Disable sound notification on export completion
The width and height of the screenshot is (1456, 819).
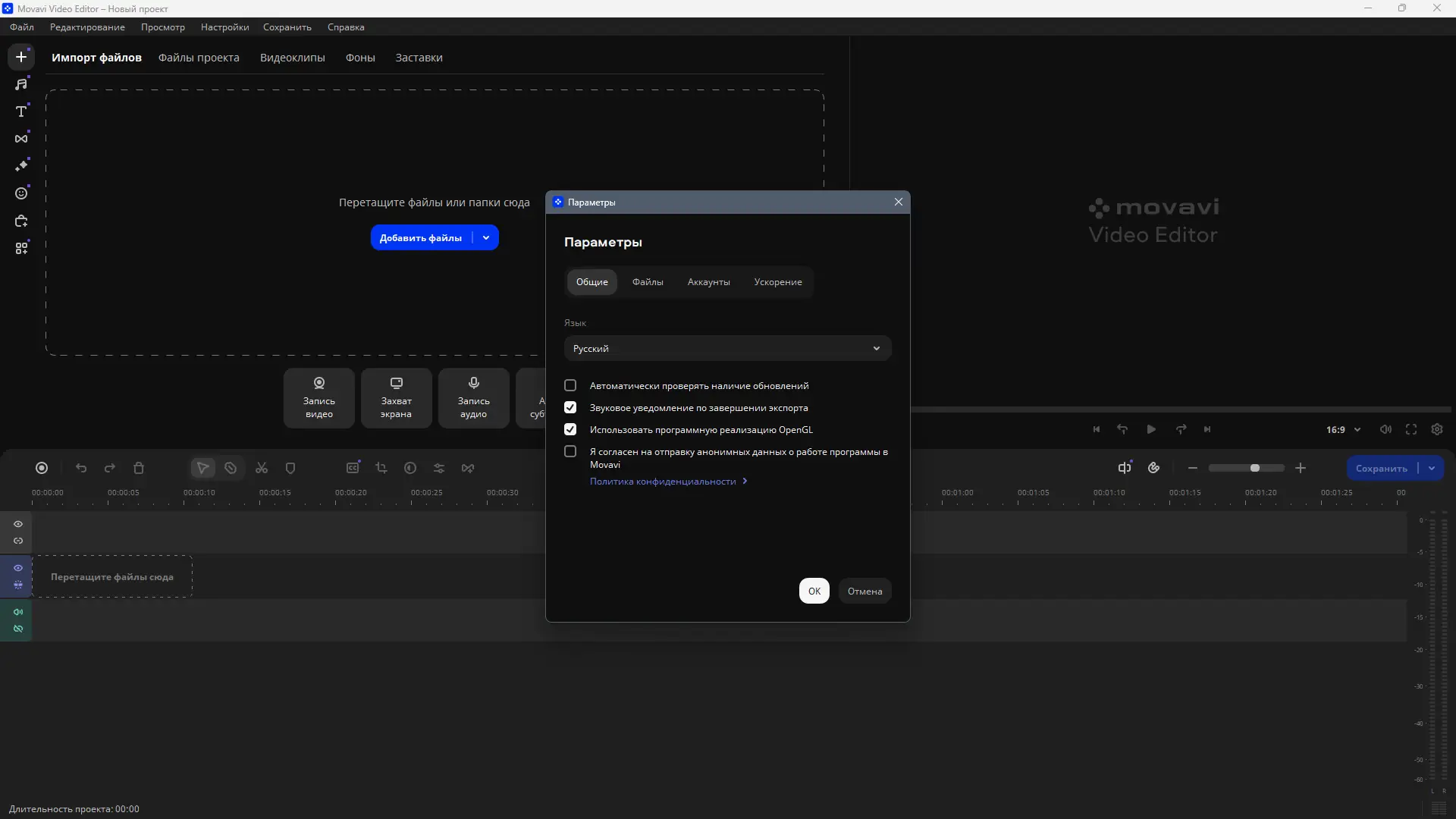tap(570, 407)
